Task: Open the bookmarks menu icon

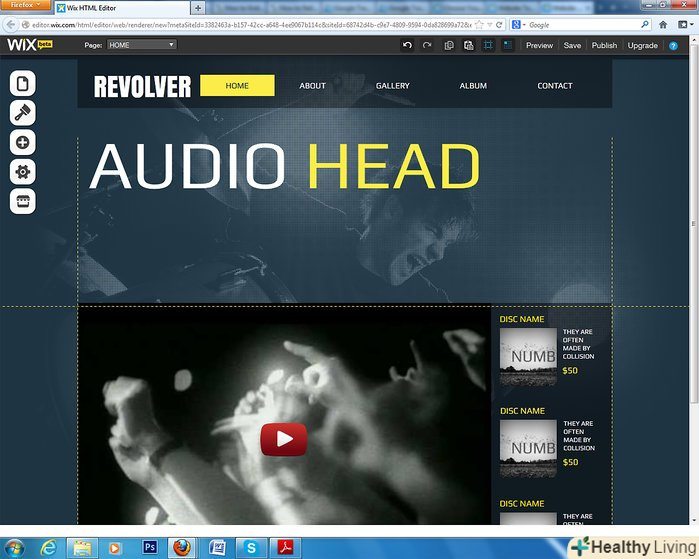Action: (684, 25)
